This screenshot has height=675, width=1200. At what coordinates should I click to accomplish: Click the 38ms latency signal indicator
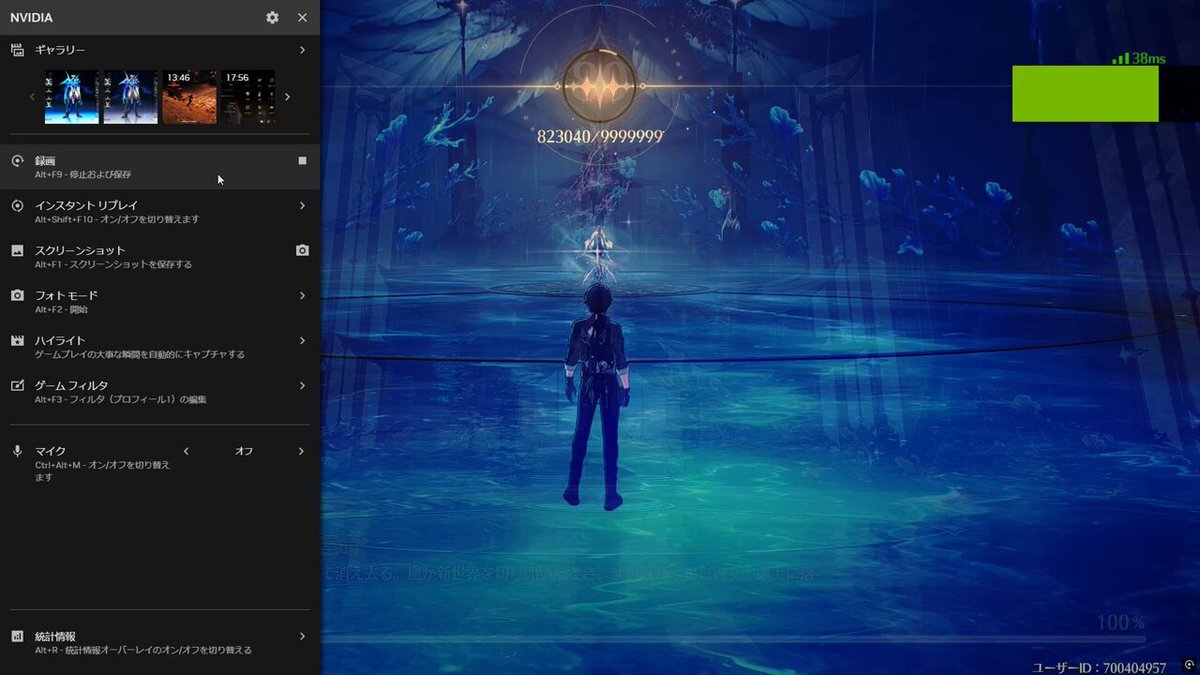(x=1139, y=59)
